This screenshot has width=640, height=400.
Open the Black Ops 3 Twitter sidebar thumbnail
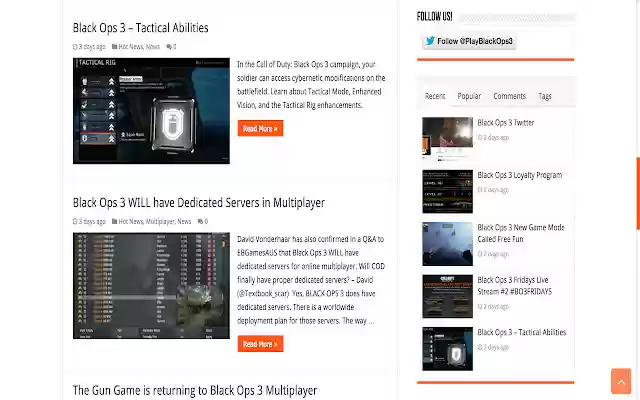coord(447,139)
